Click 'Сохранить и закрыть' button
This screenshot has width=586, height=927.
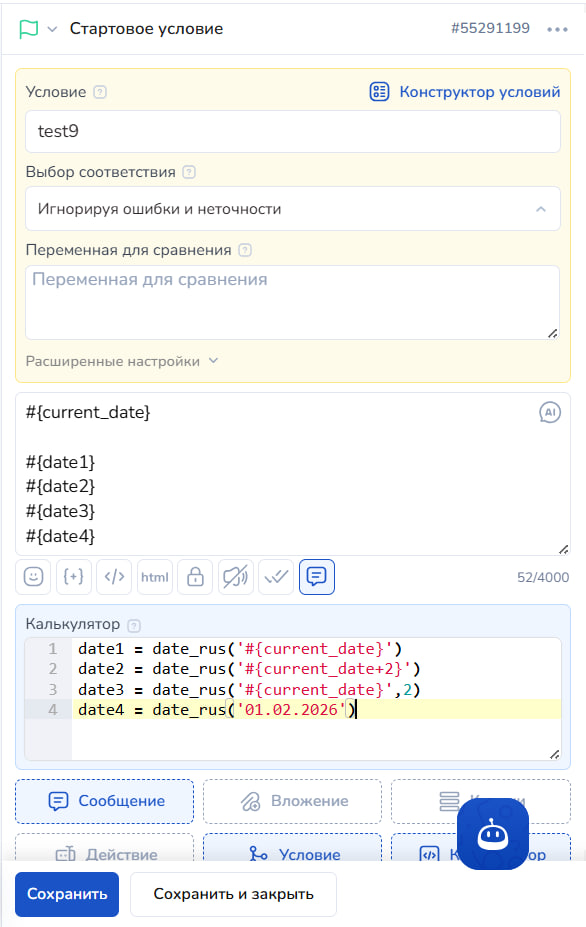[234, 893]
